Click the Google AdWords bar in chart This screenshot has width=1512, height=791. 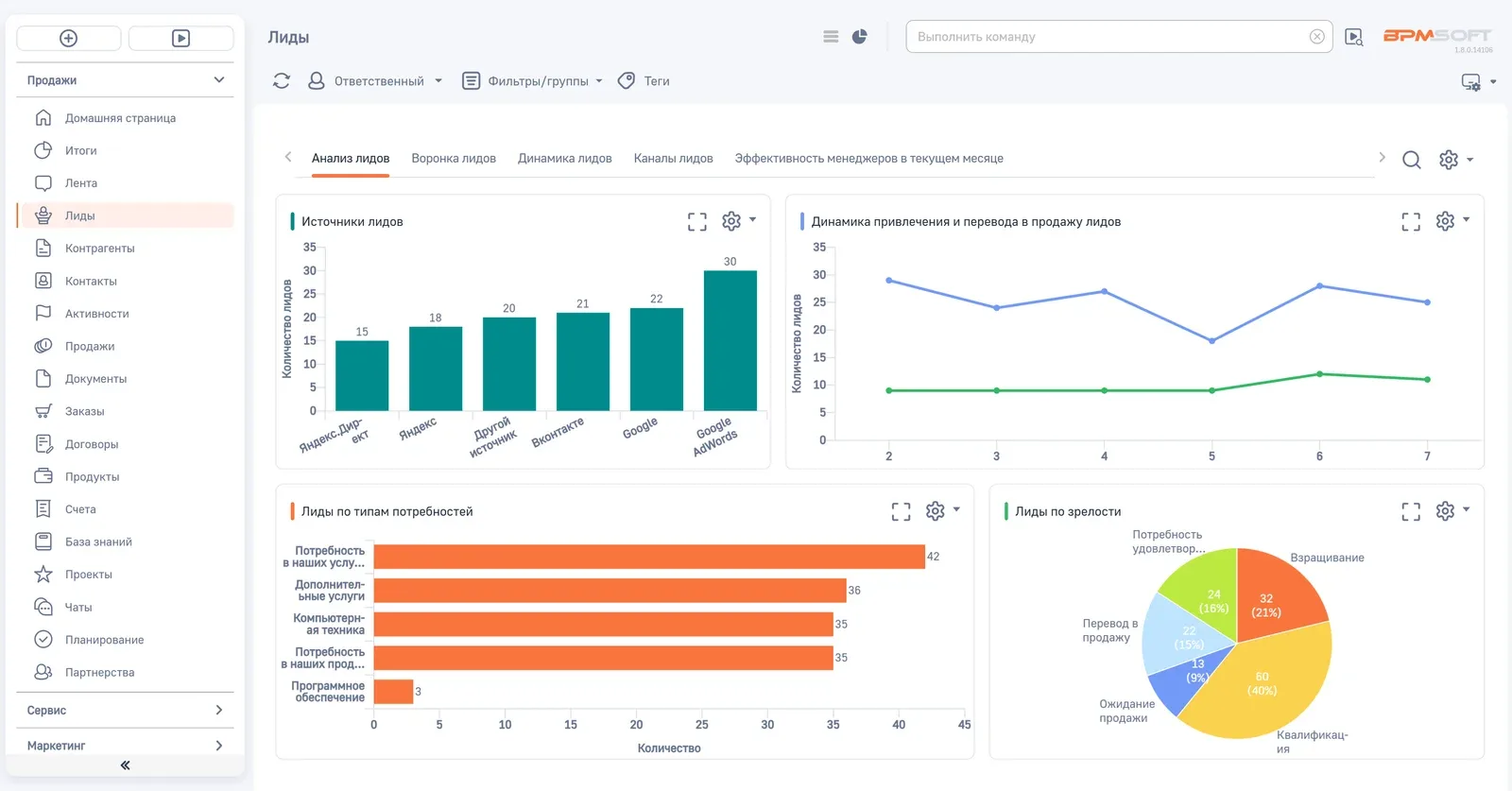coord(730,340)
